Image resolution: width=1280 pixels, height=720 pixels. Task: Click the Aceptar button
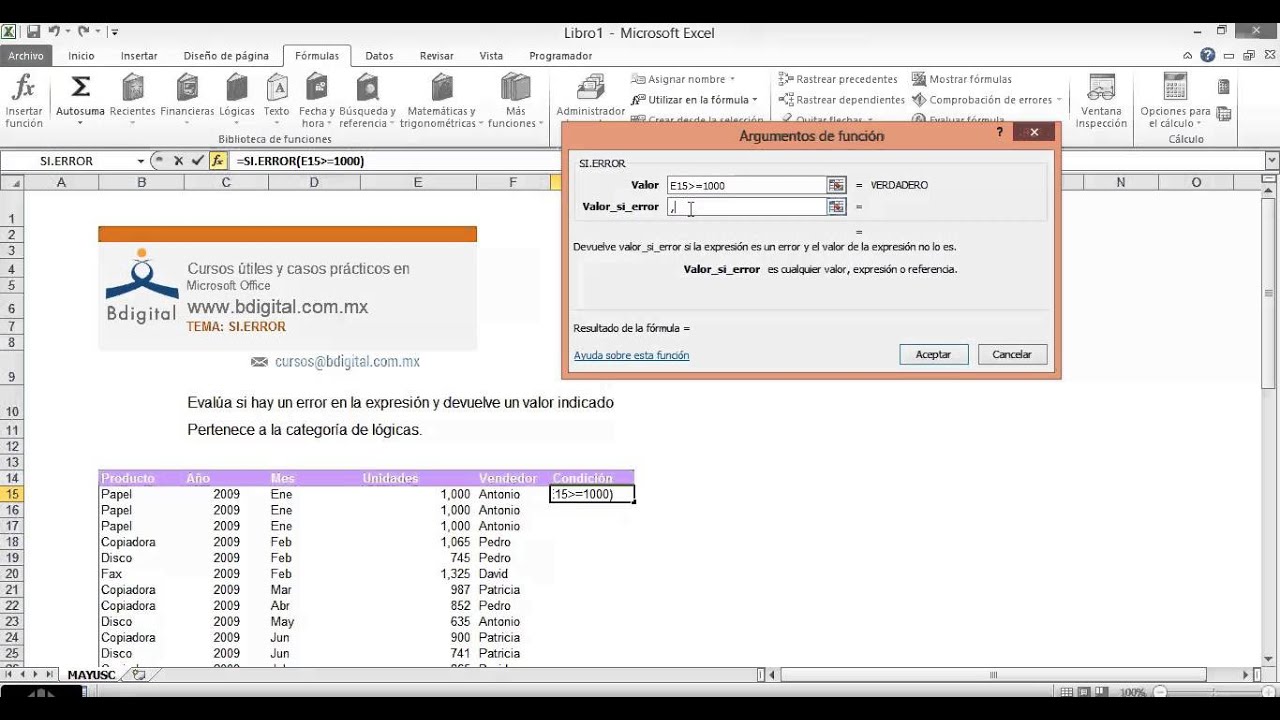coord(933,354)
